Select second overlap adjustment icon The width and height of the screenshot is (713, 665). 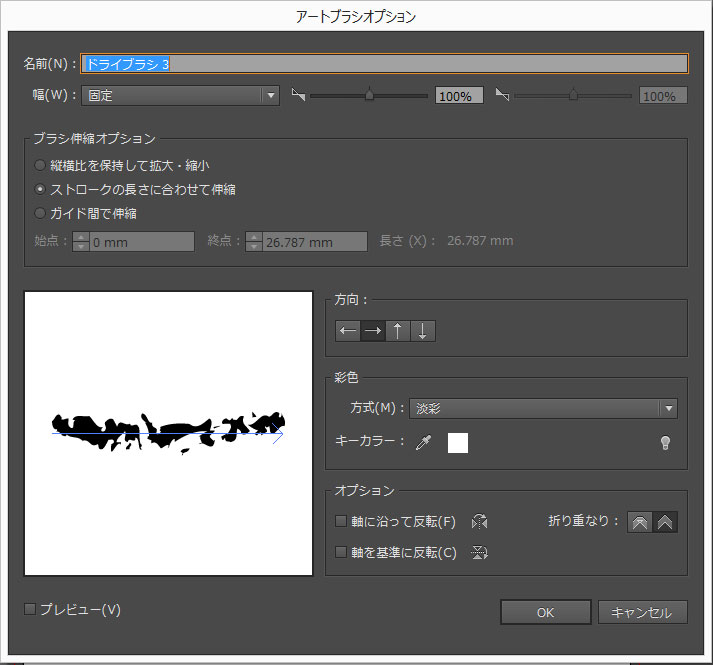665,522
